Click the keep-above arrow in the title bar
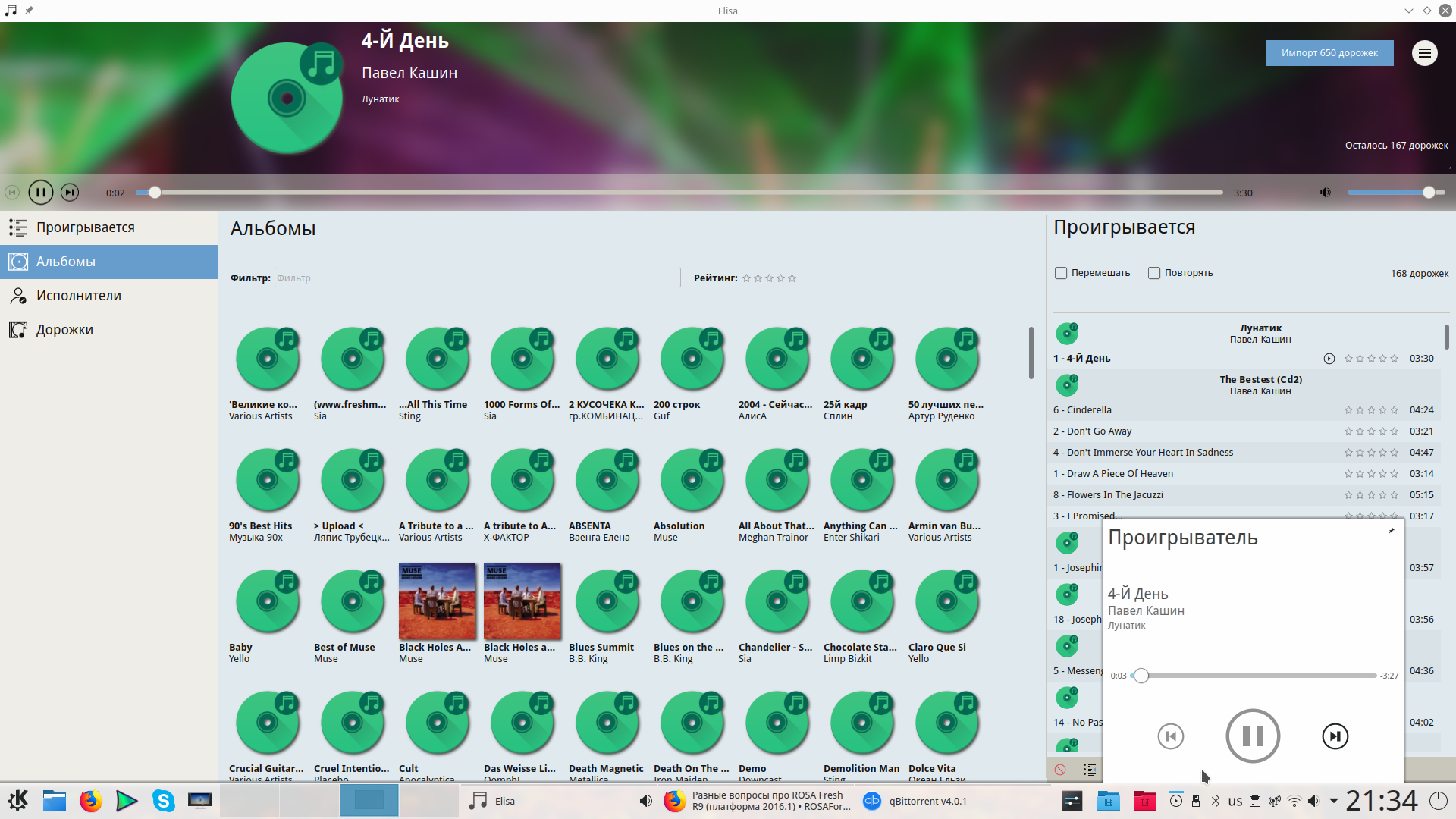Screen dimensions: 1456x819 pyautogui.click(x=1408, y=11)
